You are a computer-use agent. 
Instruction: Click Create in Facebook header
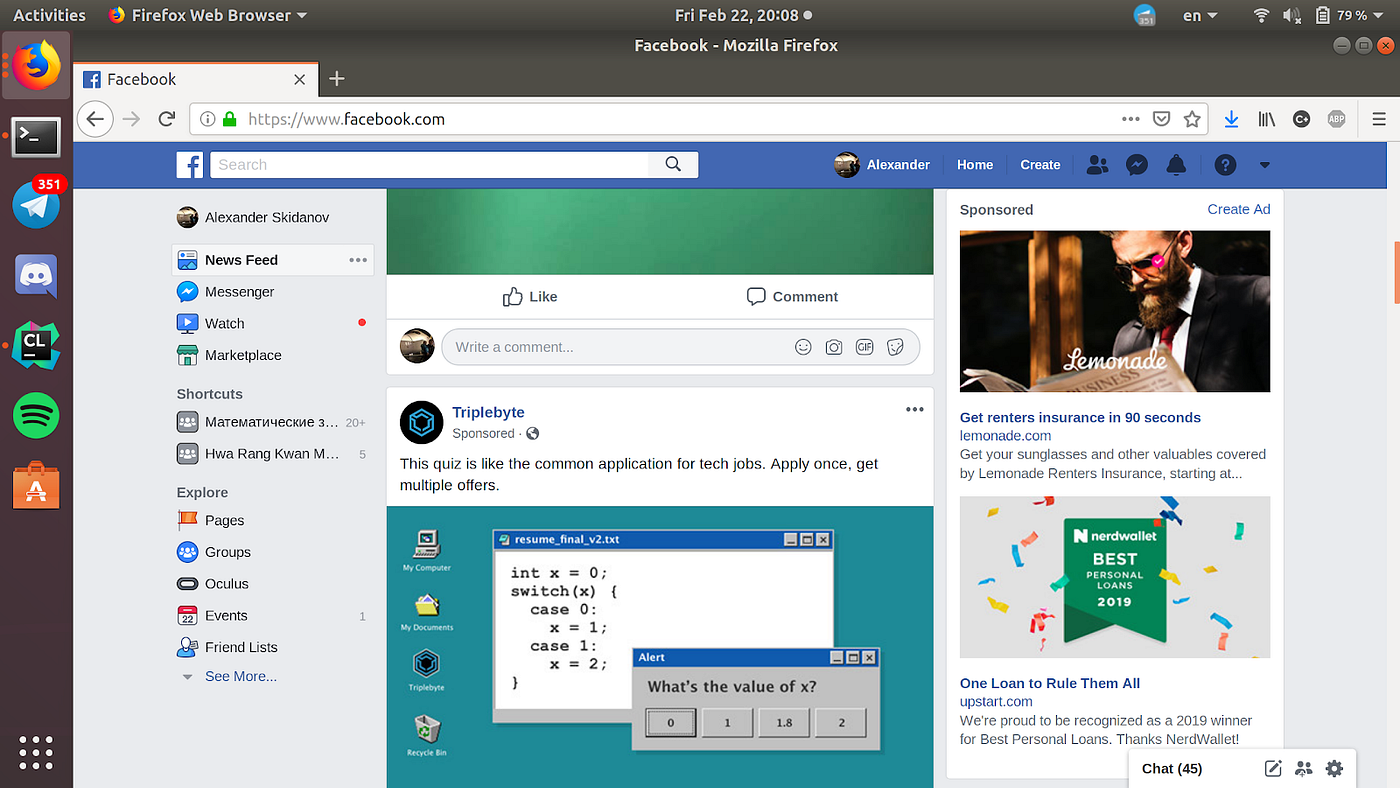[x=1040, y=165]
